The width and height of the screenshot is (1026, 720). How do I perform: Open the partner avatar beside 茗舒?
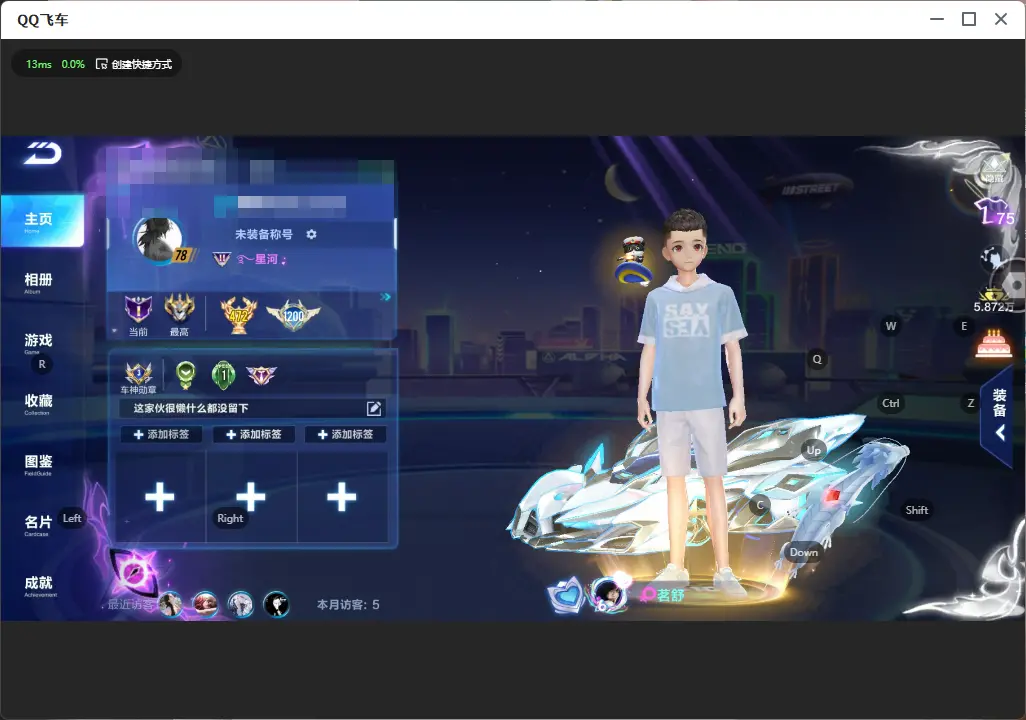[609, 594]
